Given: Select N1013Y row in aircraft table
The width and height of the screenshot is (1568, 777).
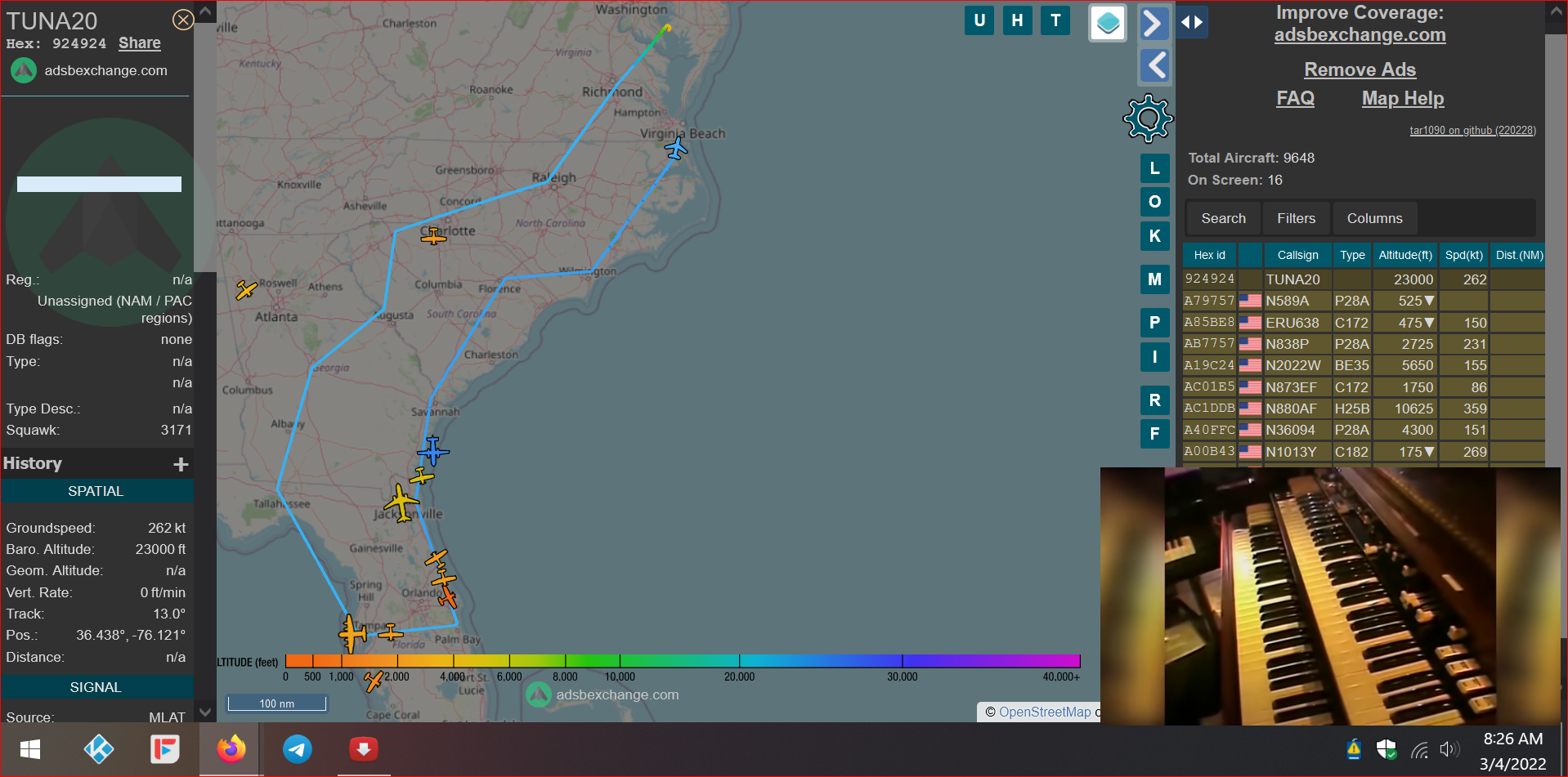Looking at the screenshot, I should point(1364,452).
